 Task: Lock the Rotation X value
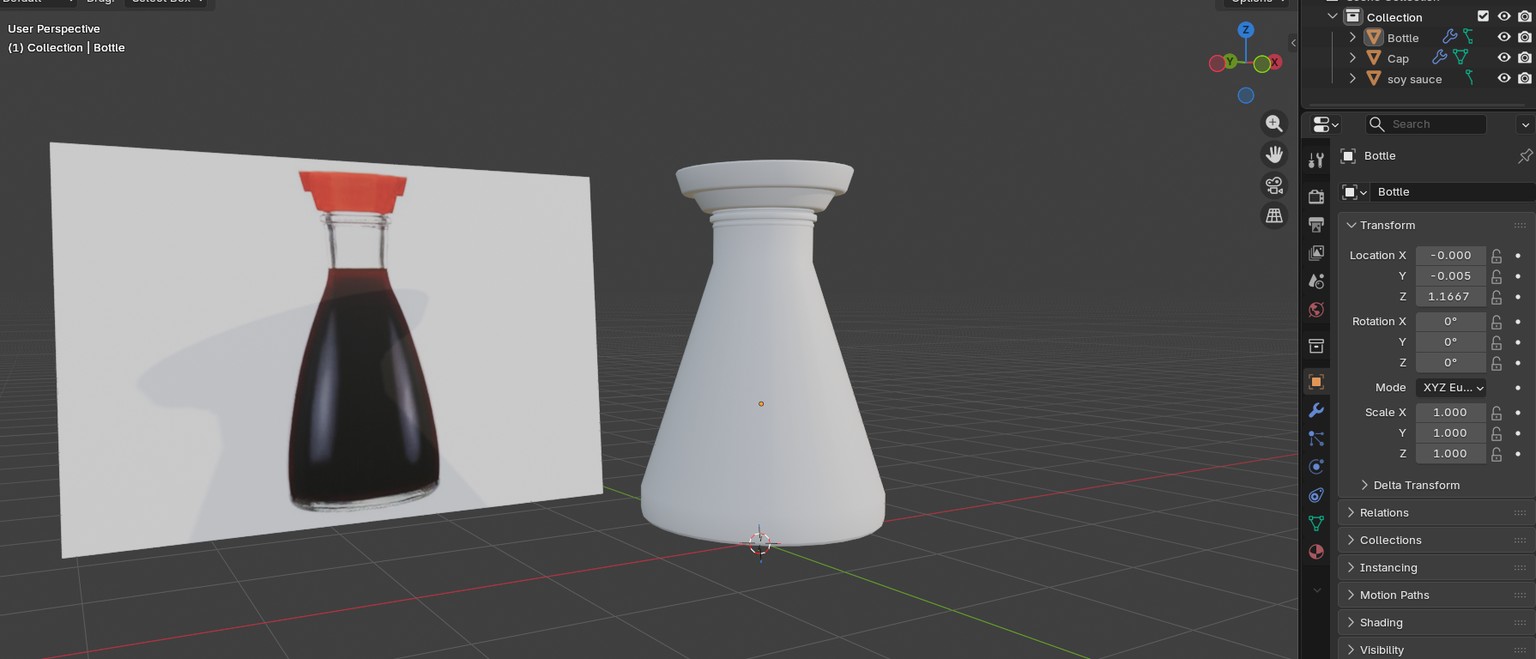[1497, 322]
